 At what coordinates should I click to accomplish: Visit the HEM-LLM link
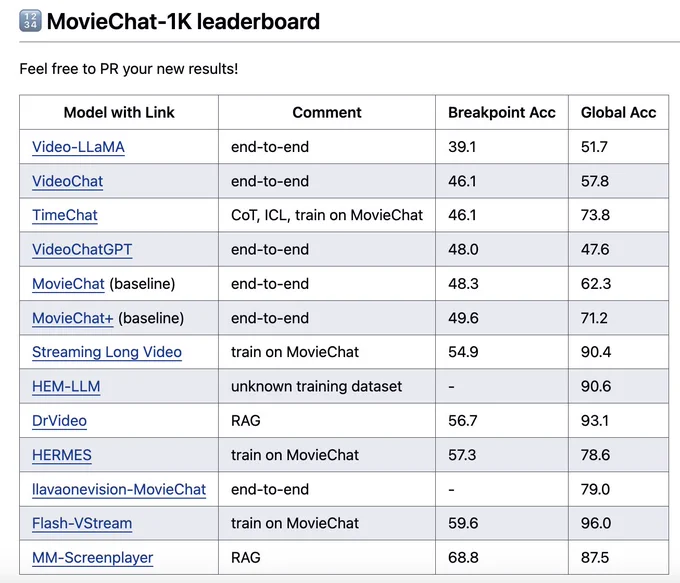coord(66,386)
